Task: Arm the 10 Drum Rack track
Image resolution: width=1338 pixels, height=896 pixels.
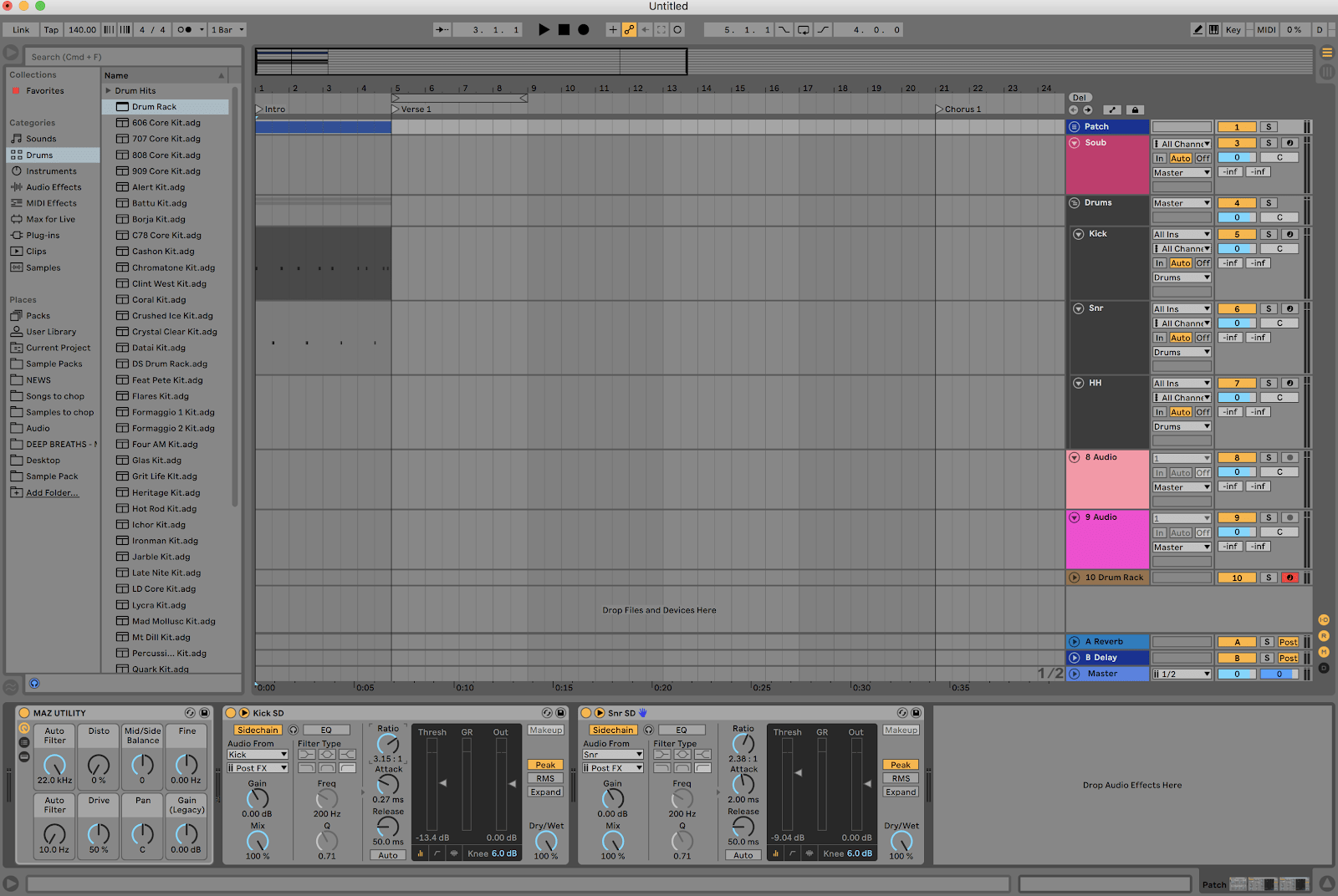Action: [x=1289, y=577]
